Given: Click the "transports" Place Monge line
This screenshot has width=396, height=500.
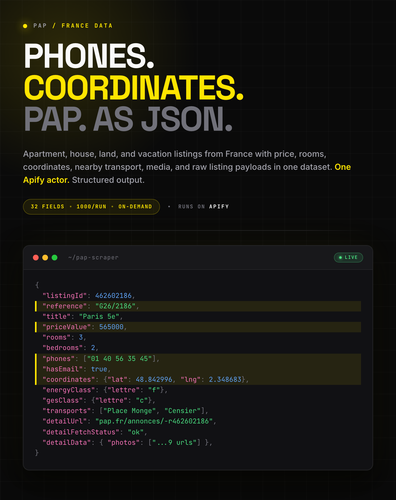Looking at the screenshot, I should tap(125, 411).
